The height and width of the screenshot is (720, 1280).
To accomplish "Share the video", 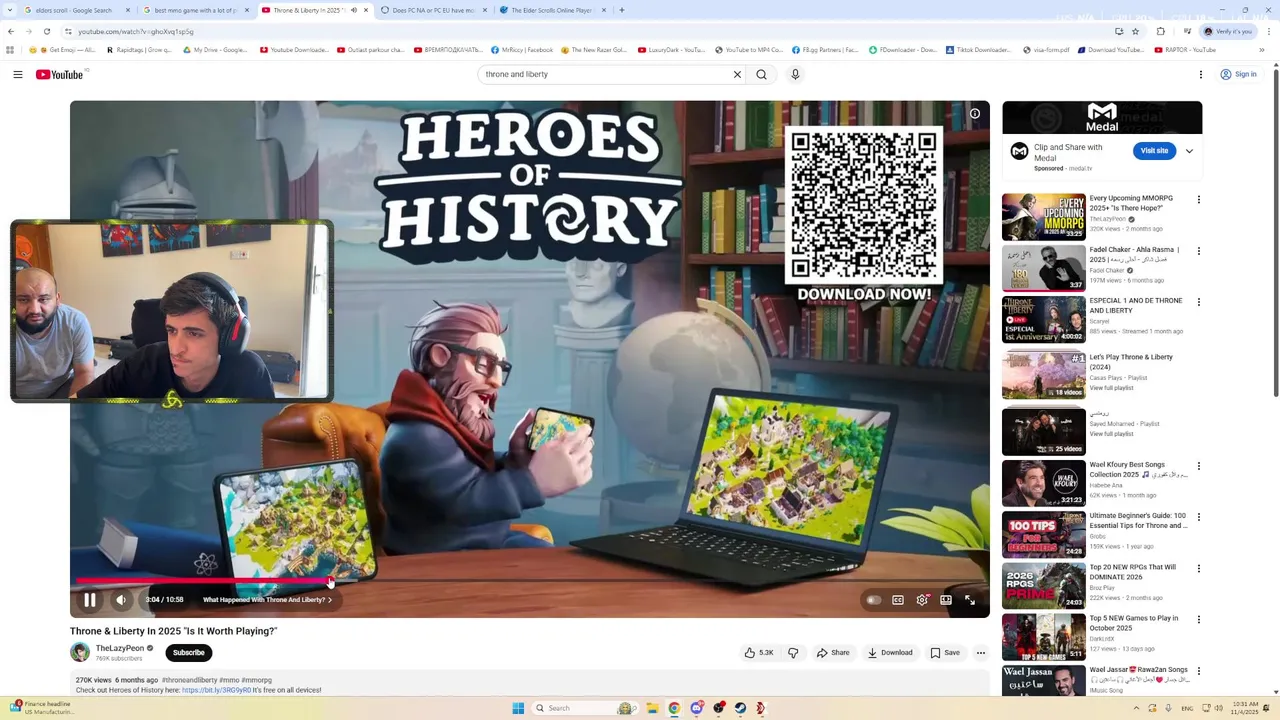I will tap(833, 653).
